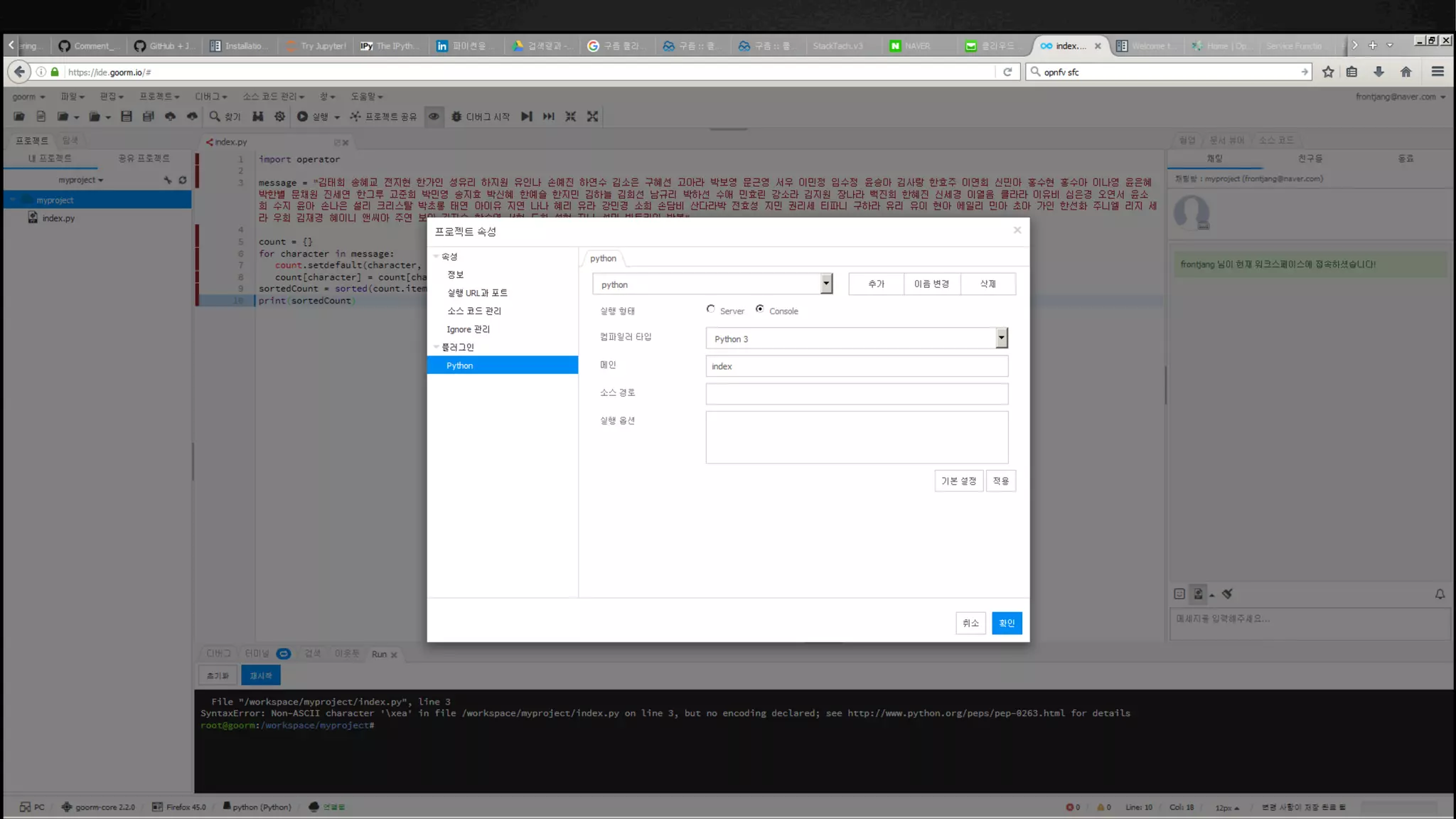Click the debug start bug icon
The image size is (1456, 819).
[456, 117]
